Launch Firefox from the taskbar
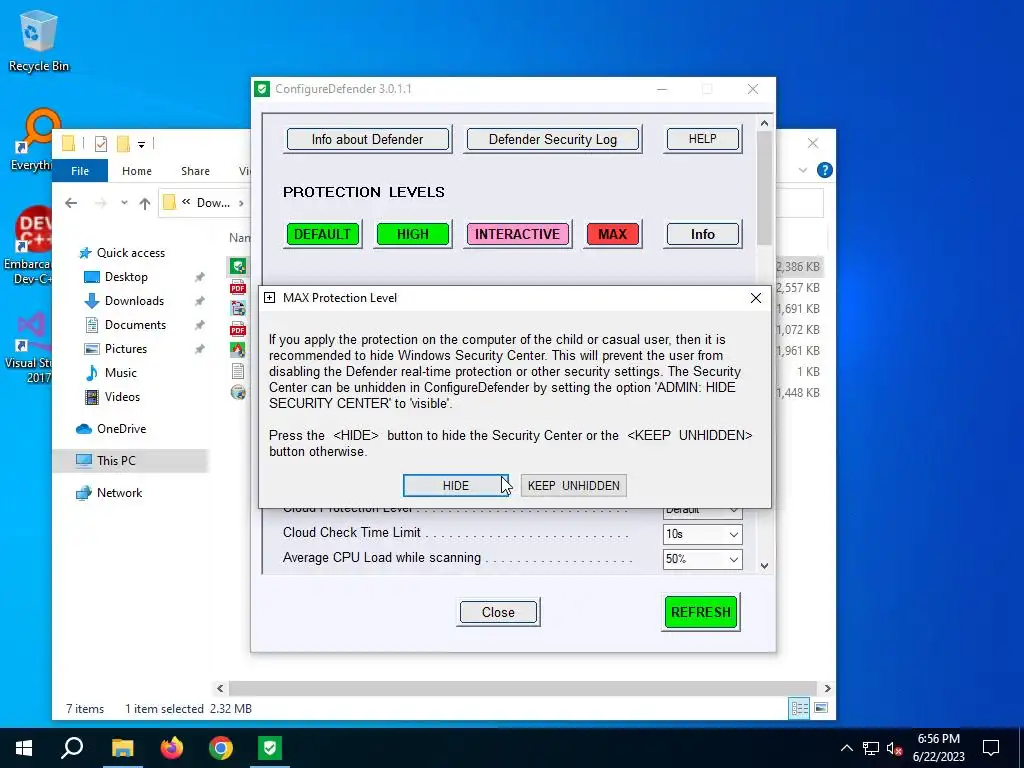The width and height of the screenshot is (1024, 768). pyautogui.click(x=172, y=748)
